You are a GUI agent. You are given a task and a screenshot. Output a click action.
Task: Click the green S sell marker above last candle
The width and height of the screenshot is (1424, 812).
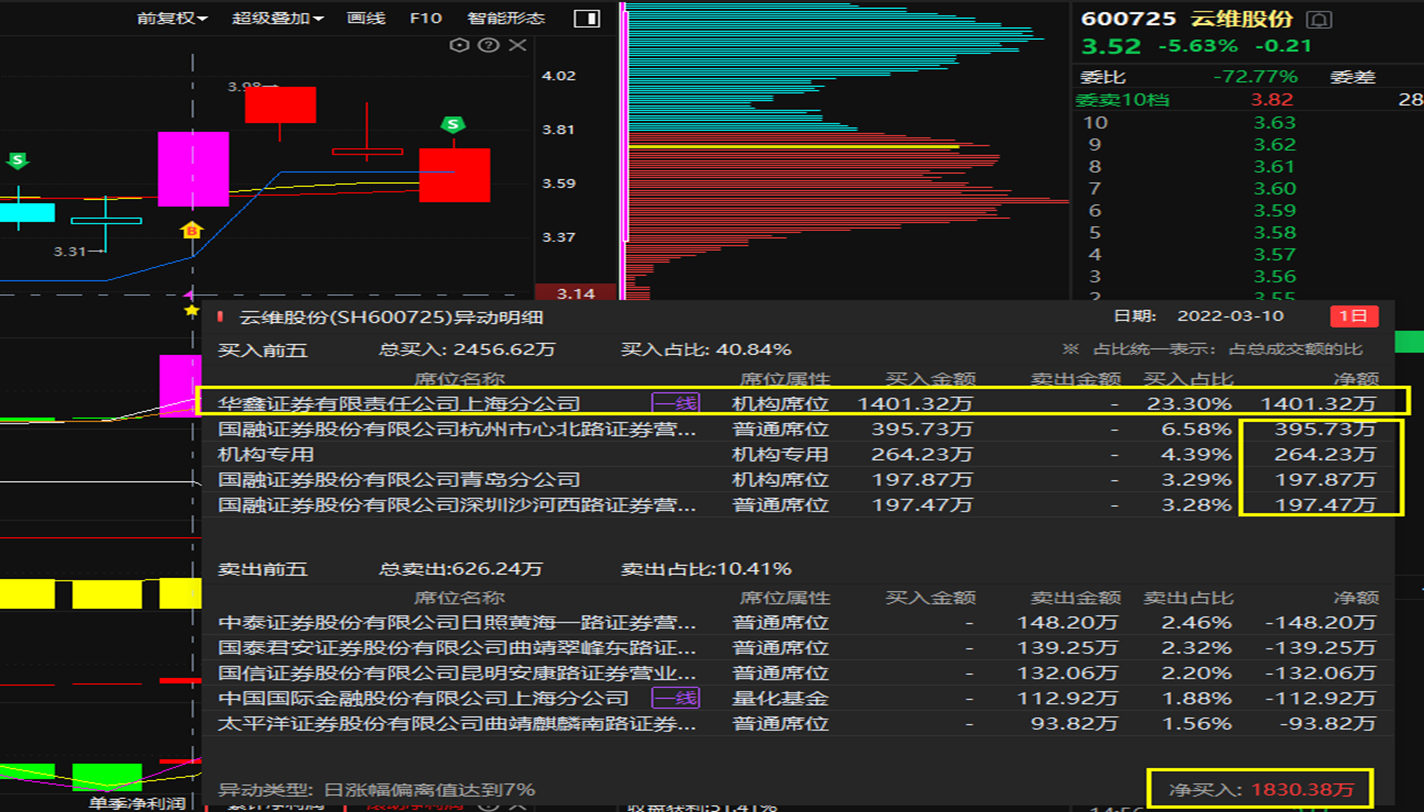tap(454, 125)
